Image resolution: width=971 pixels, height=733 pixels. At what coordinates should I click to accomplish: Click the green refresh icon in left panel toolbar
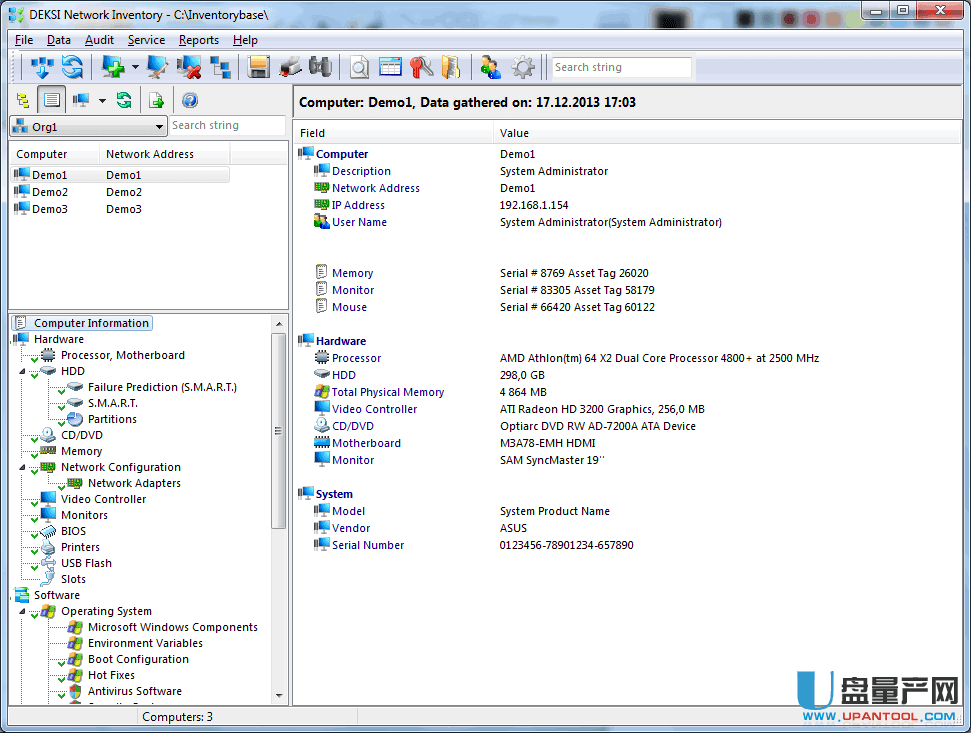[x=123, y=100]
